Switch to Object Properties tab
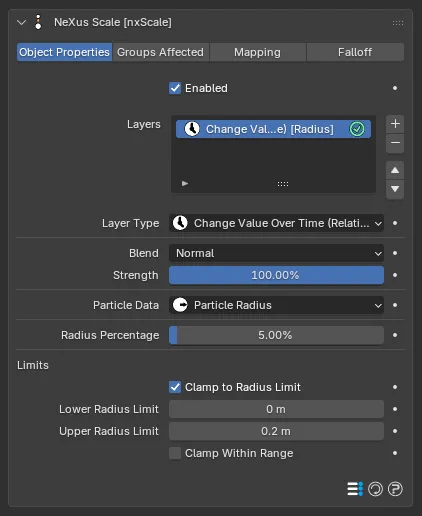 [x=64, y=52]
